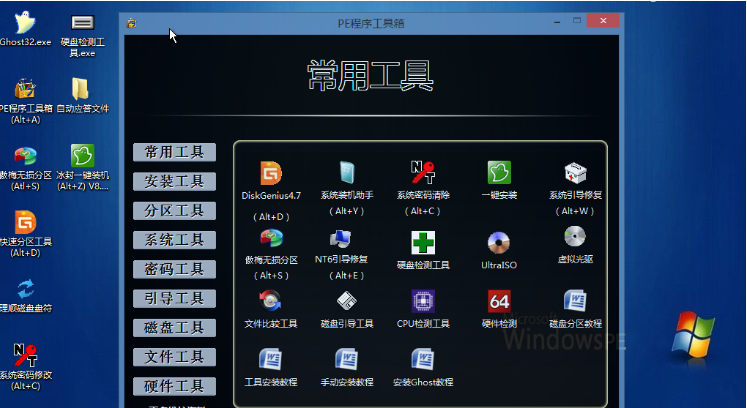
Task: Open CPU检测工具 chip icon
Action: 423,301
